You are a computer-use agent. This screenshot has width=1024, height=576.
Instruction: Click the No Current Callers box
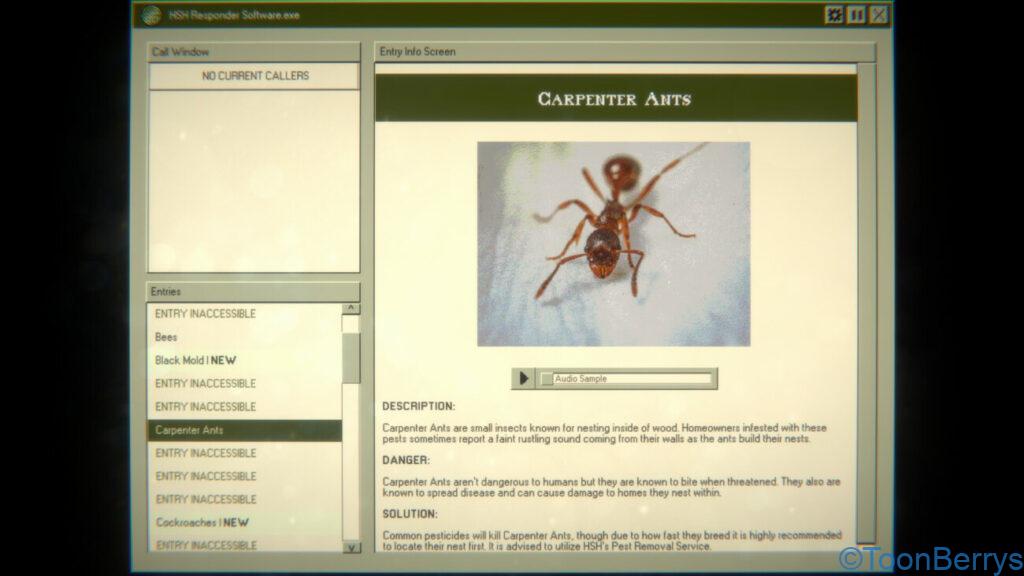pyautogui.click(x=254, y=76)
